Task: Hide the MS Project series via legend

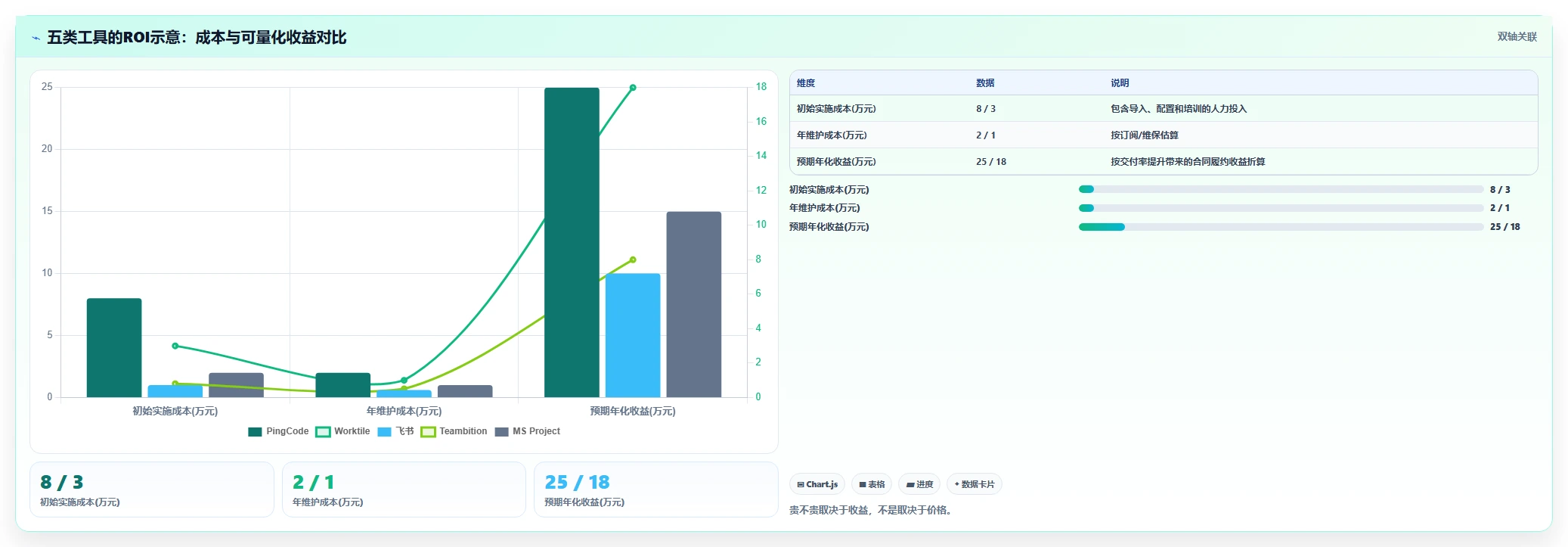Action: click(x=528, y=432)
